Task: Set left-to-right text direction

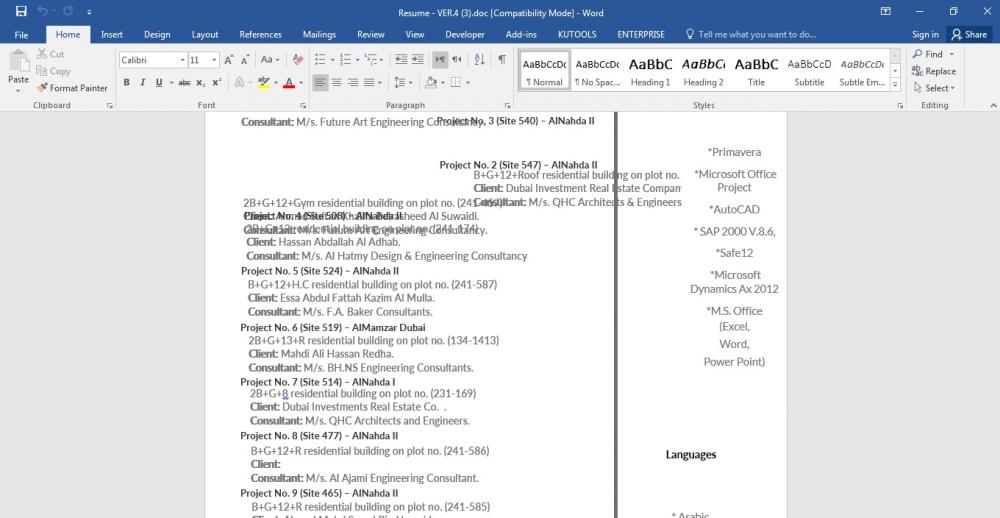Action: click(x=440, y=60)
